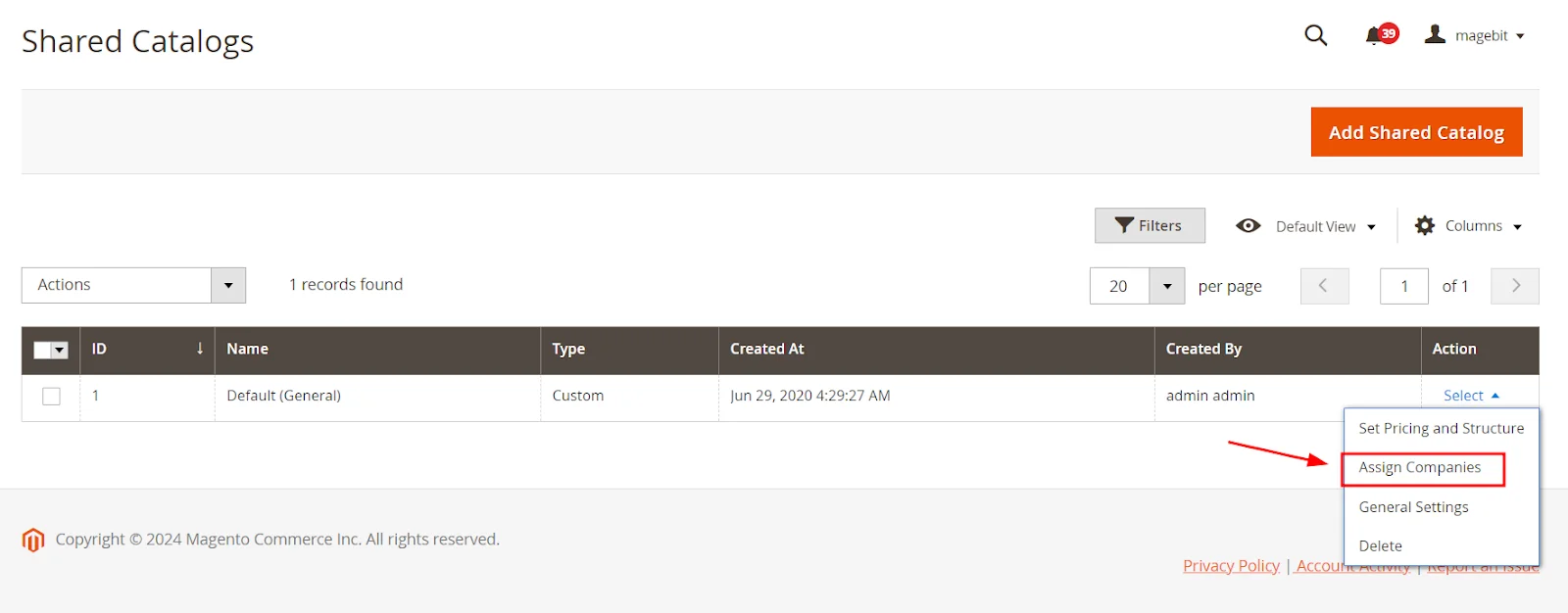Image resolution: width=1568 pixels, height=613 pixels.
Task: Check the checkbox for row ID 1
Action: click(x=50, y=397)
